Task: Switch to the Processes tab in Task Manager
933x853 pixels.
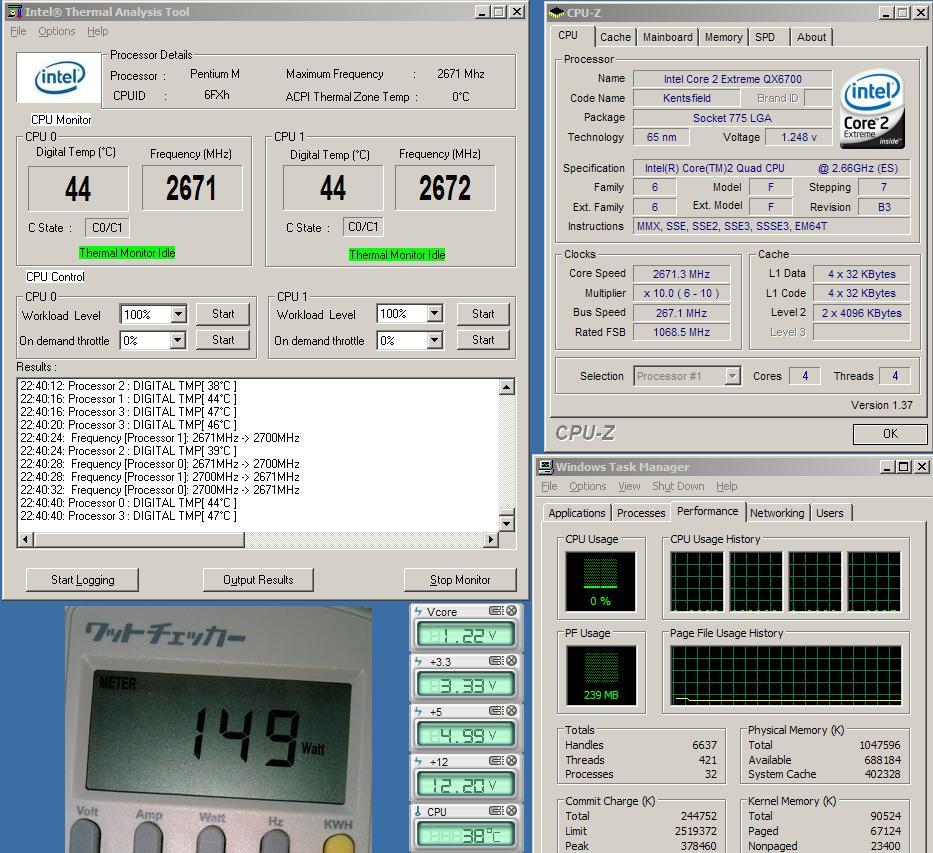Action: tap(641, 513)
